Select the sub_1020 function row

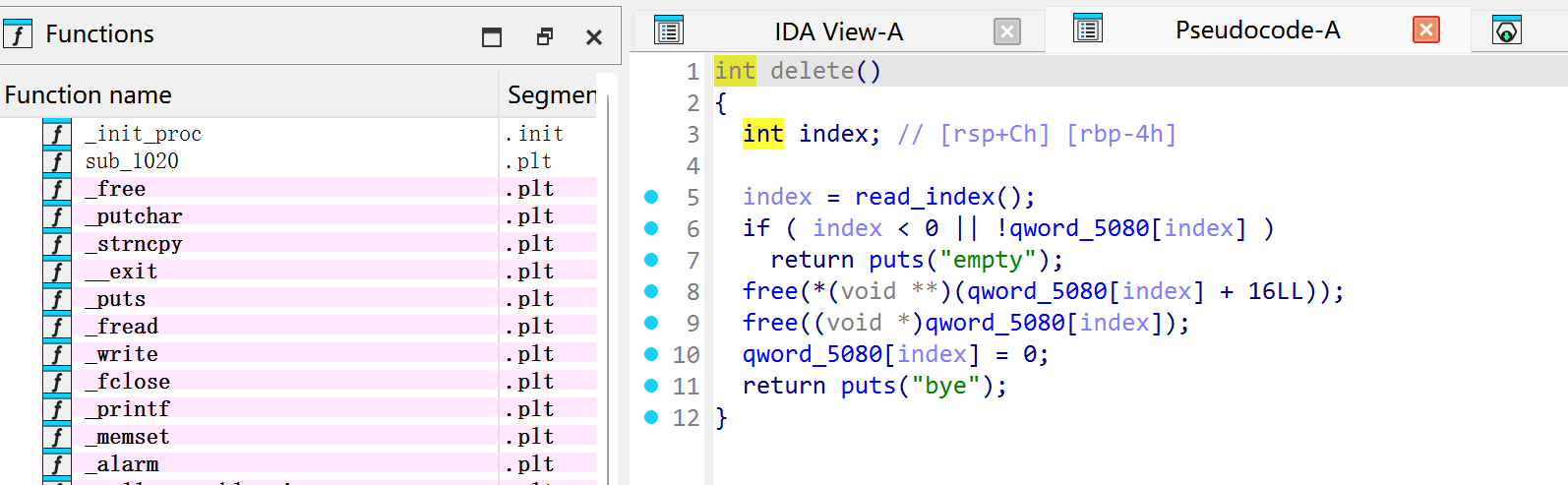point(298,161)
